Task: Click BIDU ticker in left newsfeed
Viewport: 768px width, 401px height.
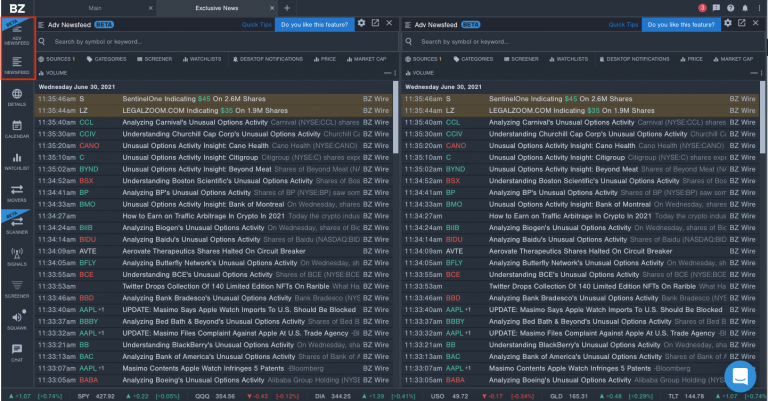Action: pyautogui.click(x=88, y=239)
